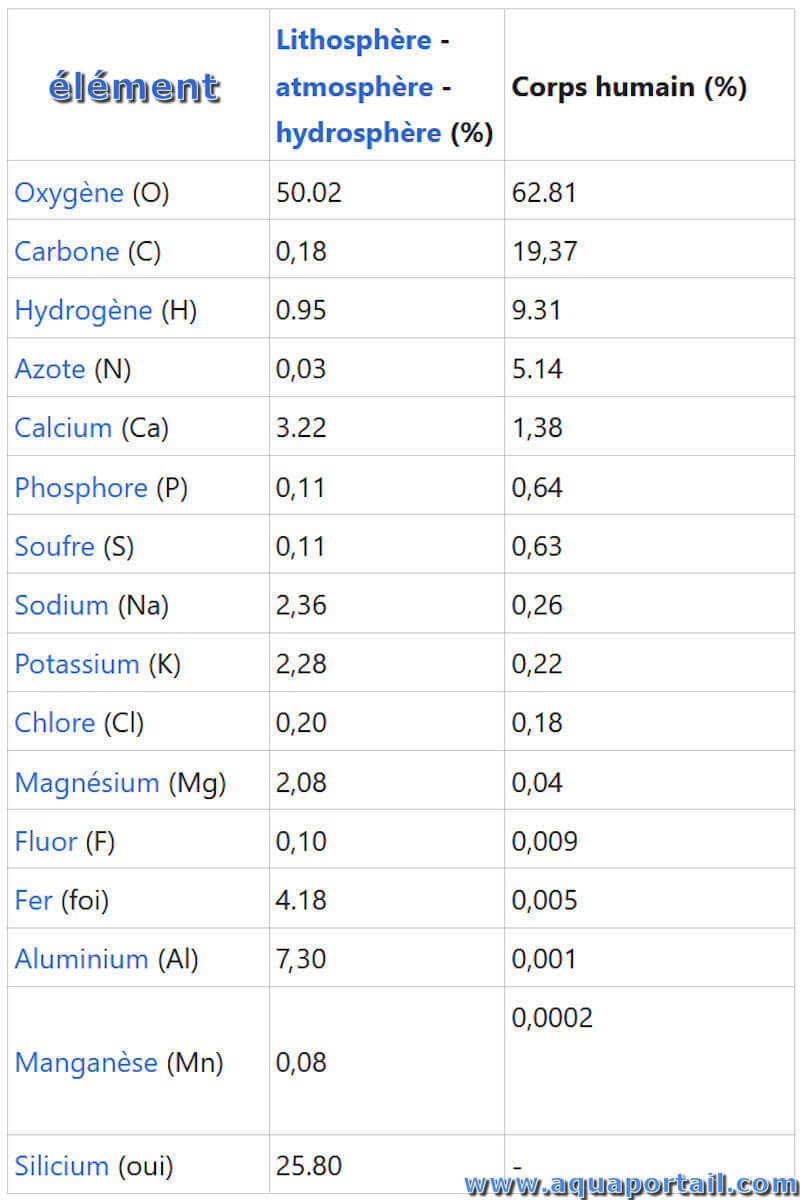Click the Phosphore link
This screenshot has width=800, height=1200.
tap(80, 488)
